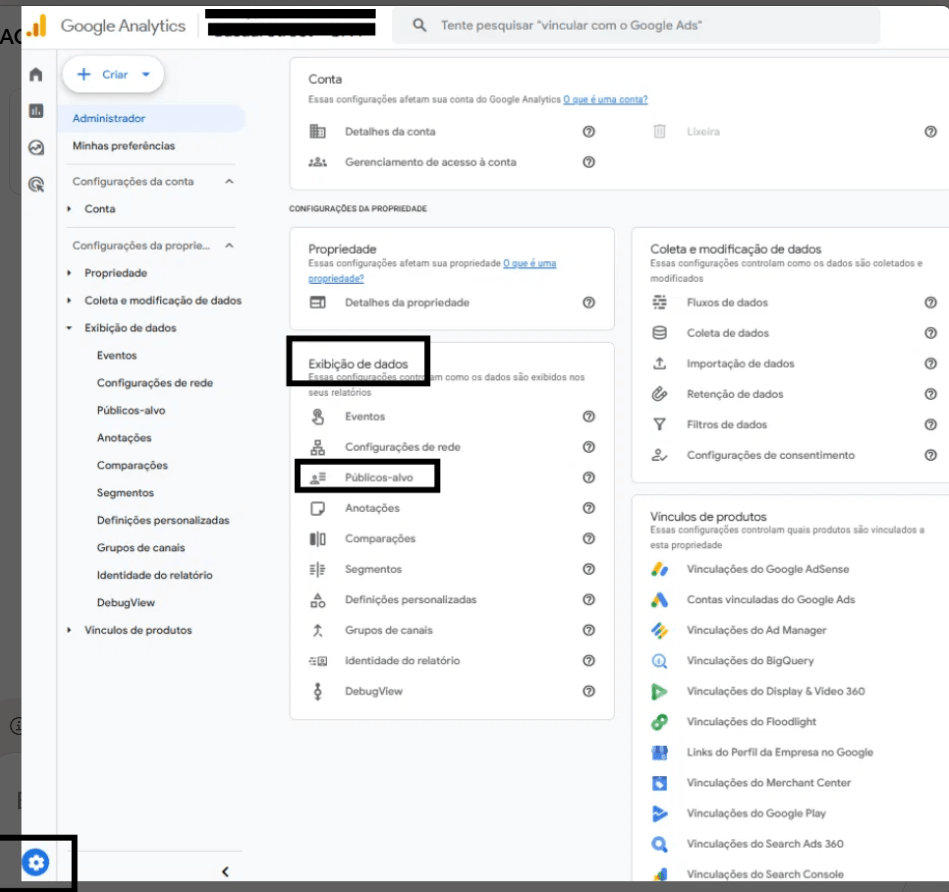Open the Reports bar-chart icon
949x892 pixels.
[36, 111]
